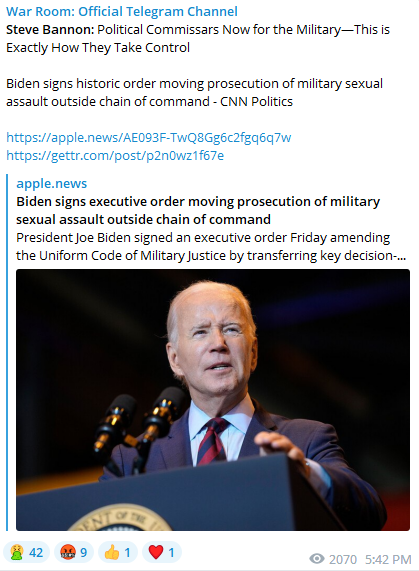Screen dimensions: 419x571
Task: Click the CNN Politics headline sentence
Action: click(x=194, y=92)
